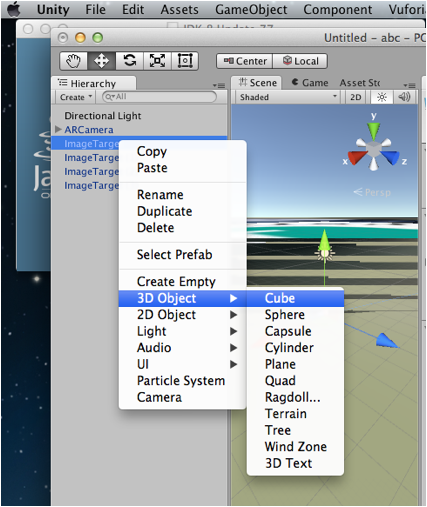Toggle Local handle rotation button

click(300, 61)
